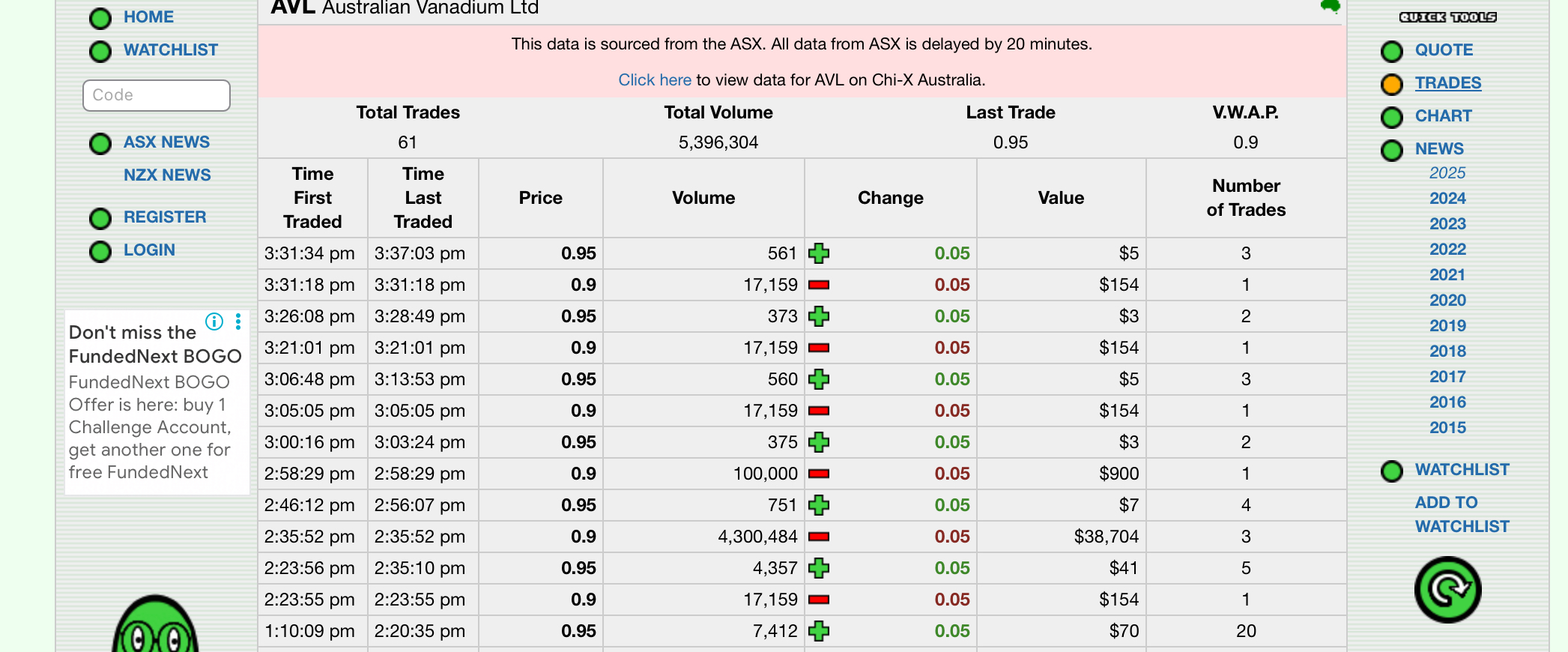Open TRADES quick tool

click(x=1448, y=82)
